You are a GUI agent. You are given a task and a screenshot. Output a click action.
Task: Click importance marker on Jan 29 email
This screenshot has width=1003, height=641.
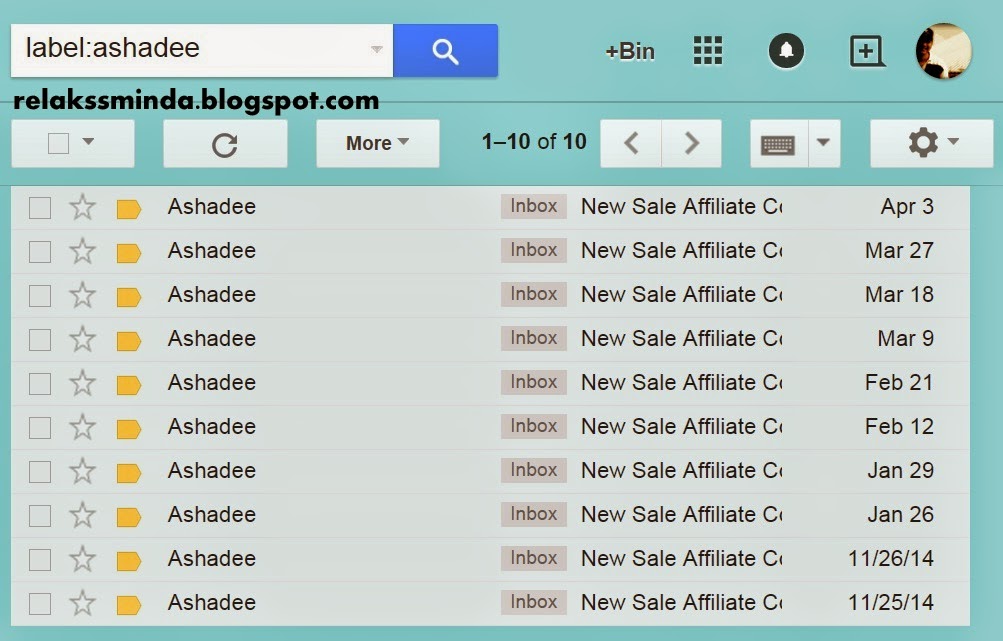click(129, 473)
